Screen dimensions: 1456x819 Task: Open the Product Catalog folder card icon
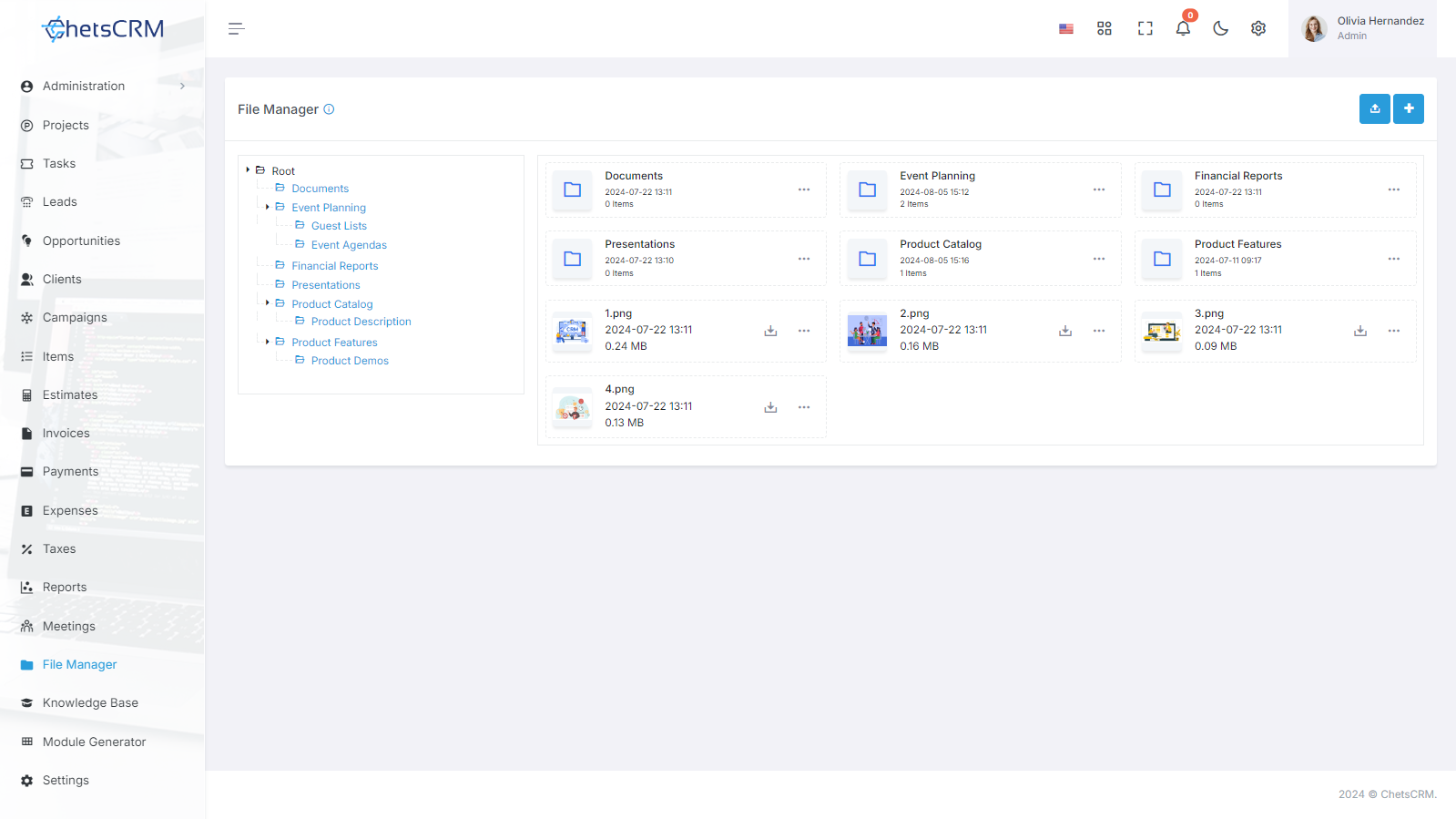867,259
